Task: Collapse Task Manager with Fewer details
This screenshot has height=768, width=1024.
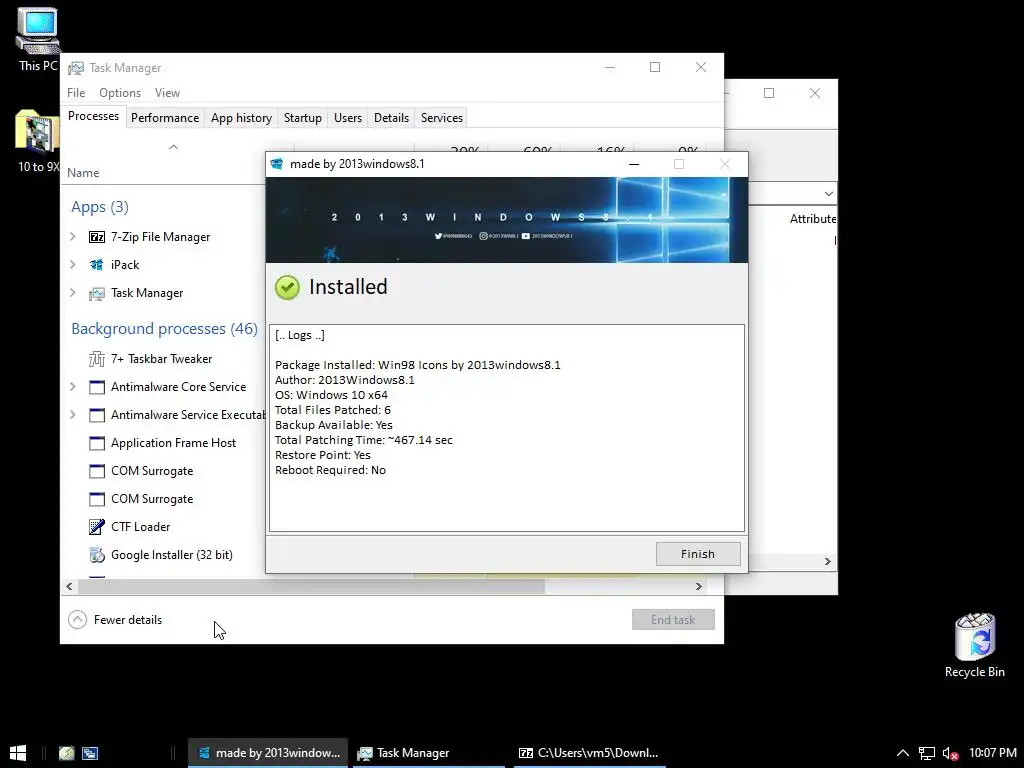Action: pyautogui.click(x=115, y=620)
